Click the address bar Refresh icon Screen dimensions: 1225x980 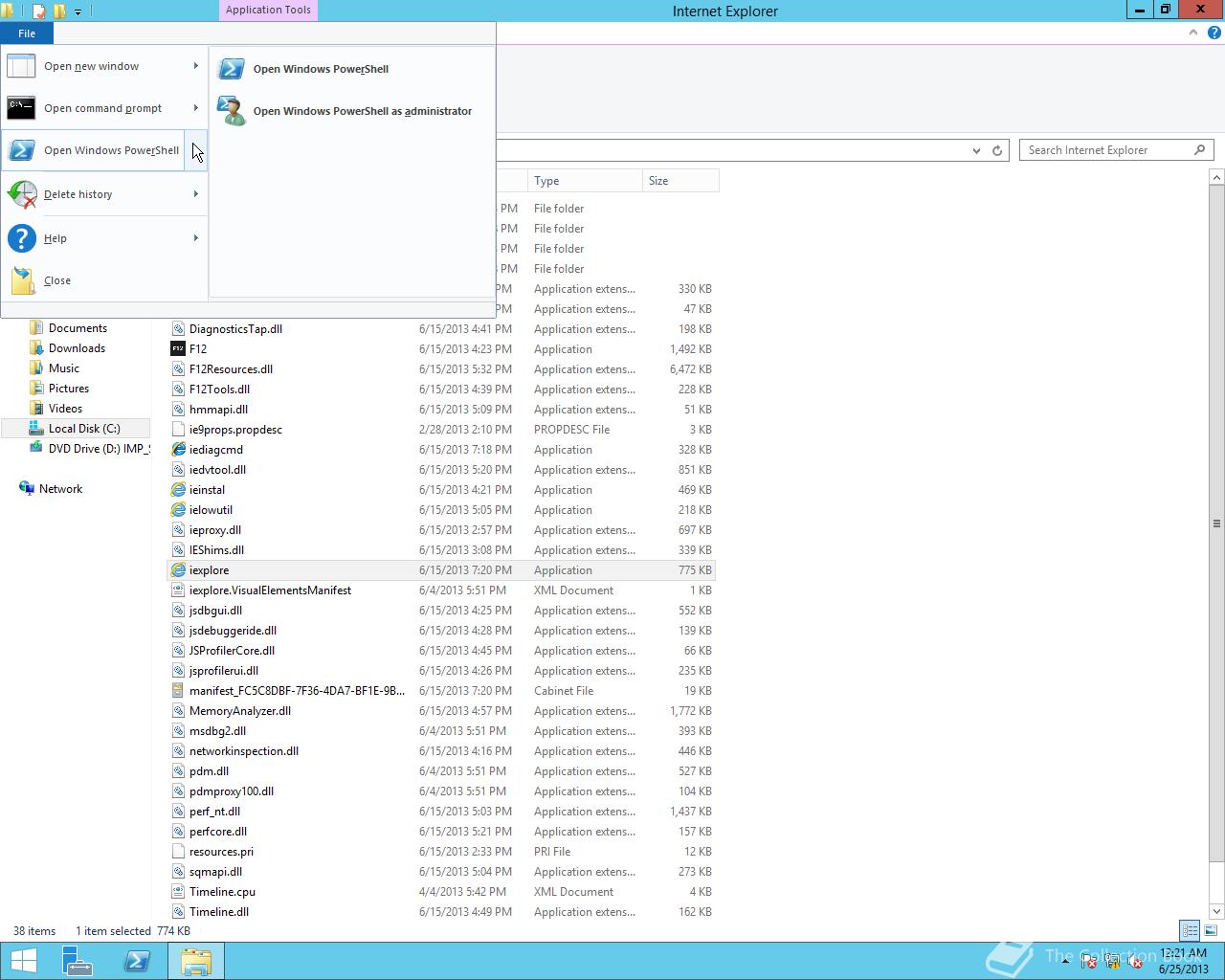click(x=997, y=150)
